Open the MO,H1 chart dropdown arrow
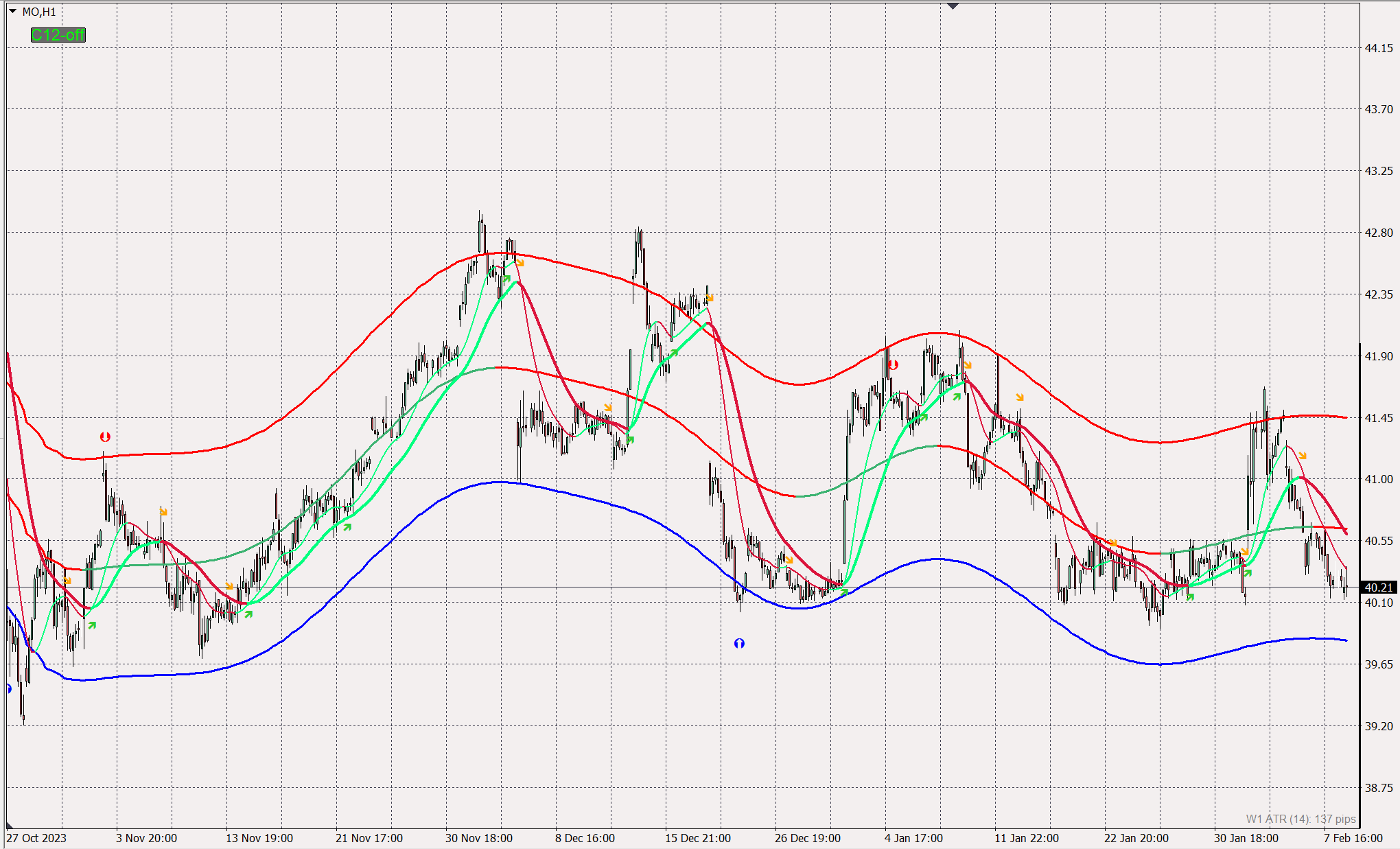Viewport: 1400px width, 849px height. pyautogui.click(x=12, y=11)
